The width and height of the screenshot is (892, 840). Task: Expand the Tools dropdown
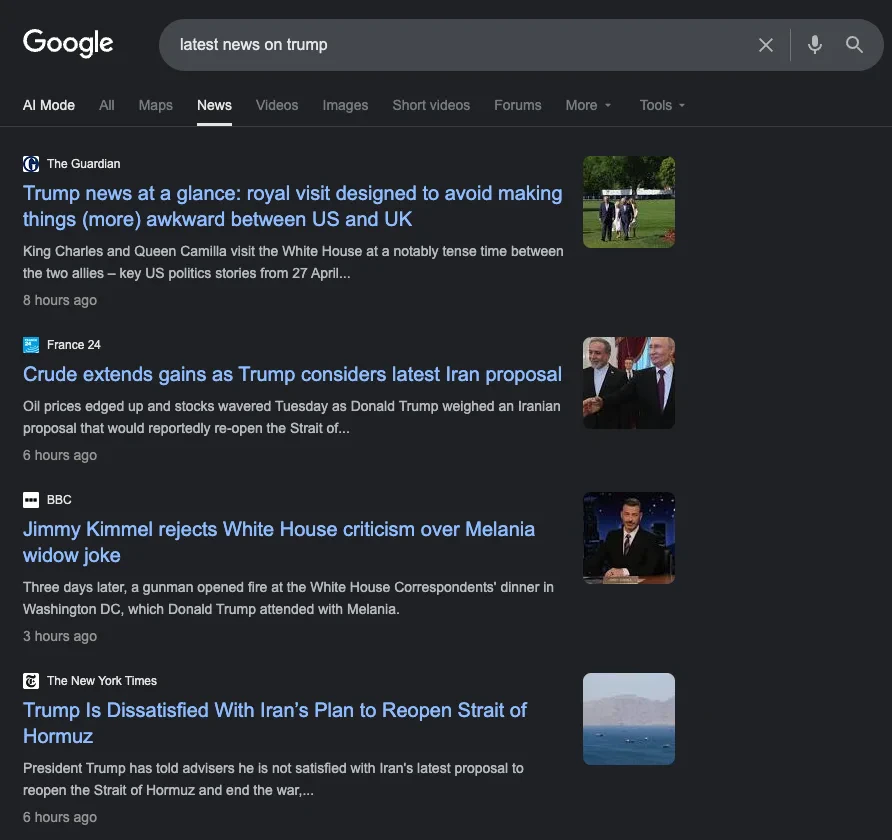pyautogui.click(x=662, y=105)
